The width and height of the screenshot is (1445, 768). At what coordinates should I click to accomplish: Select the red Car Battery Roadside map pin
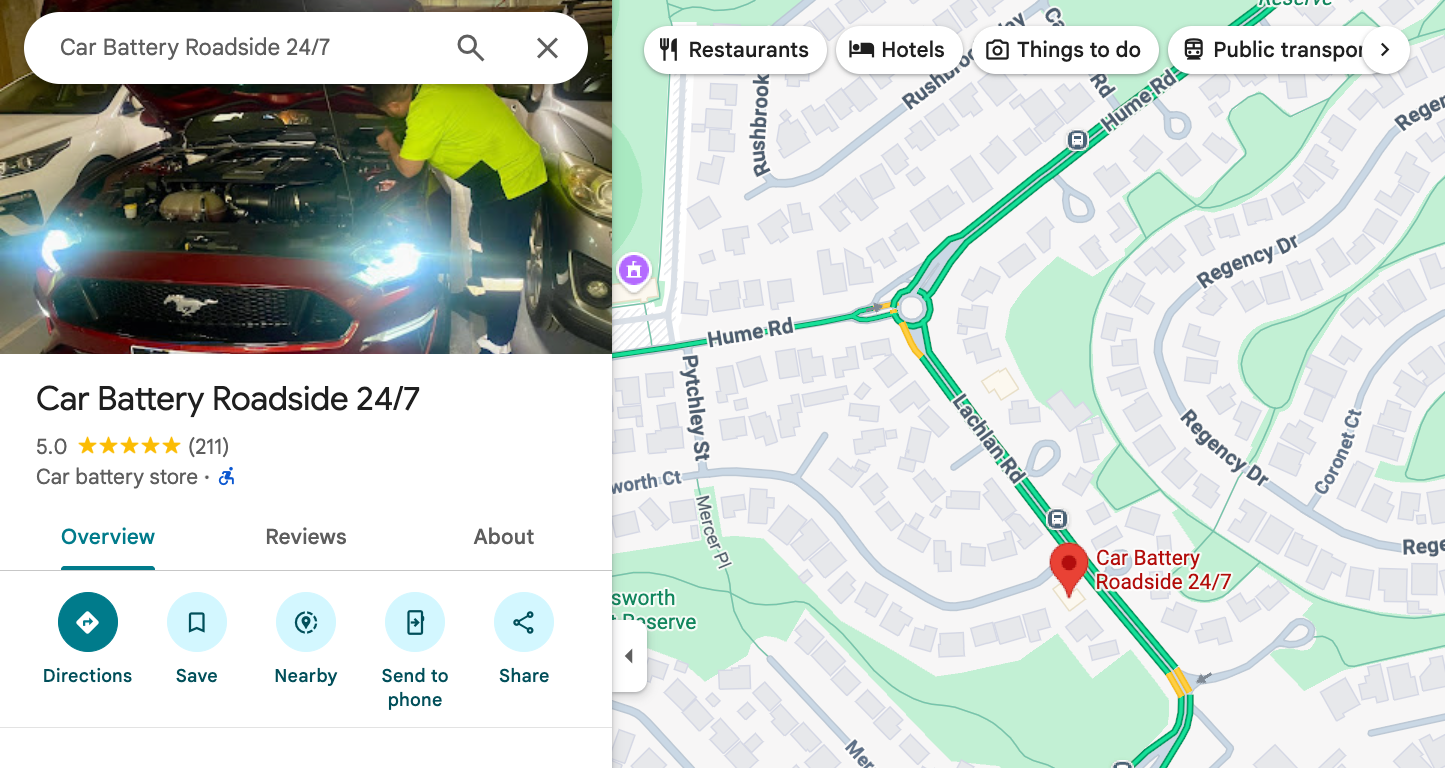(1068, 570)
